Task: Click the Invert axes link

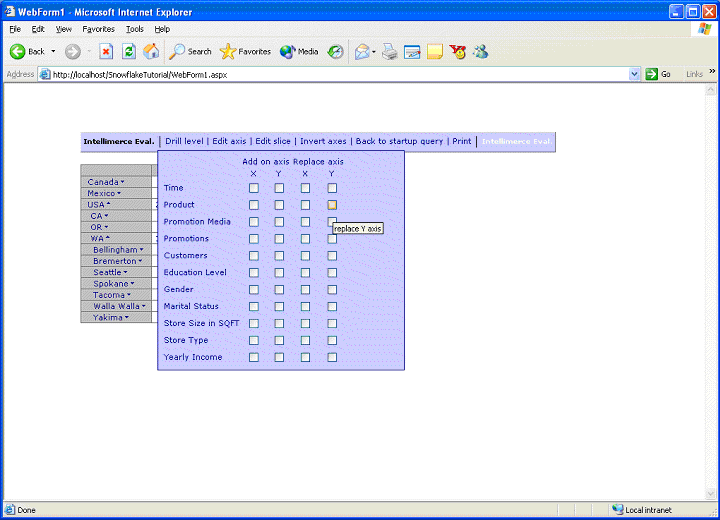Action: point(323,141)
